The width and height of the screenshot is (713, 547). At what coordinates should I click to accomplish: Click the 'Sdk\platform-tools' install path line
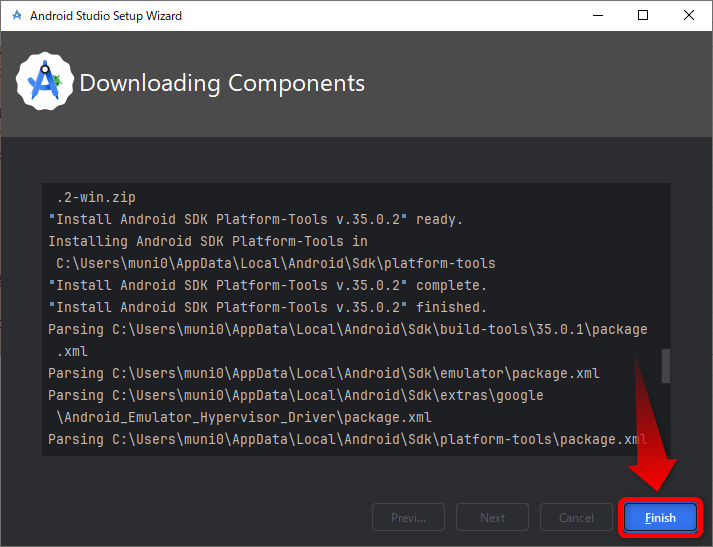(276, 263)
